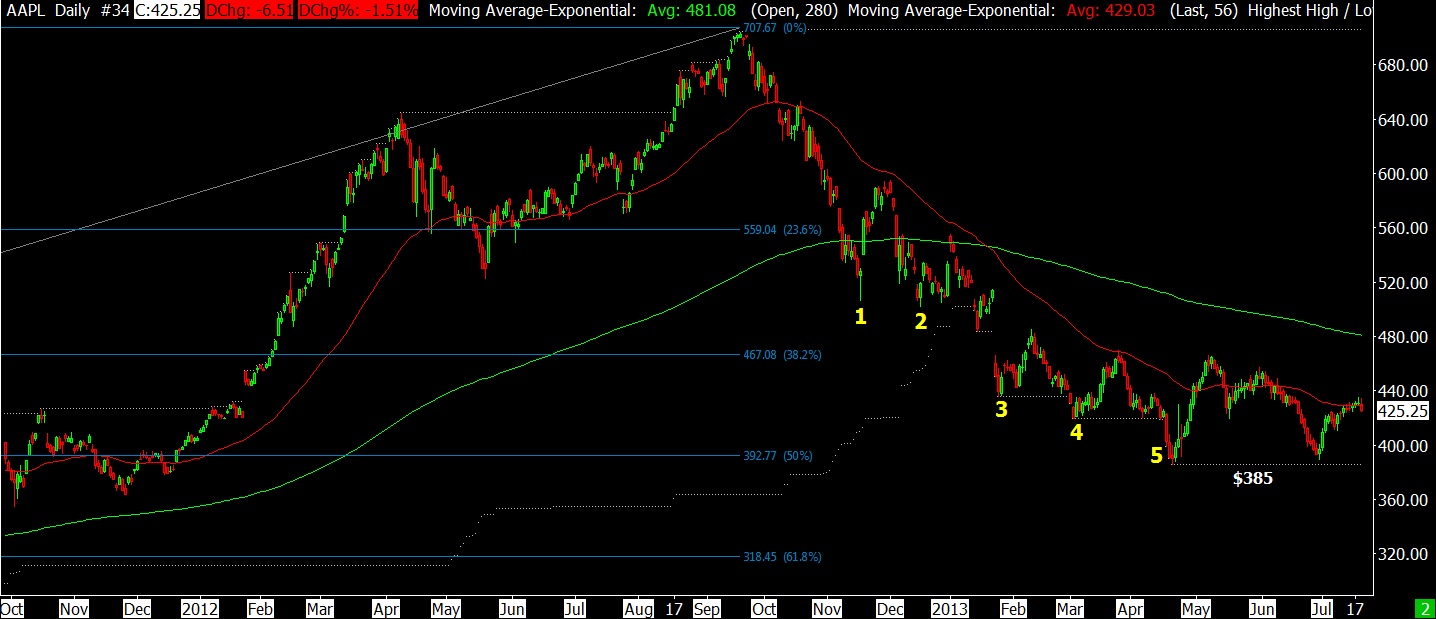This screenshot has height=619, width=1436.
Task: Click the 392.77 (50%) Fibonacci label
Action: pyautogui.click(x=777, y=456)
